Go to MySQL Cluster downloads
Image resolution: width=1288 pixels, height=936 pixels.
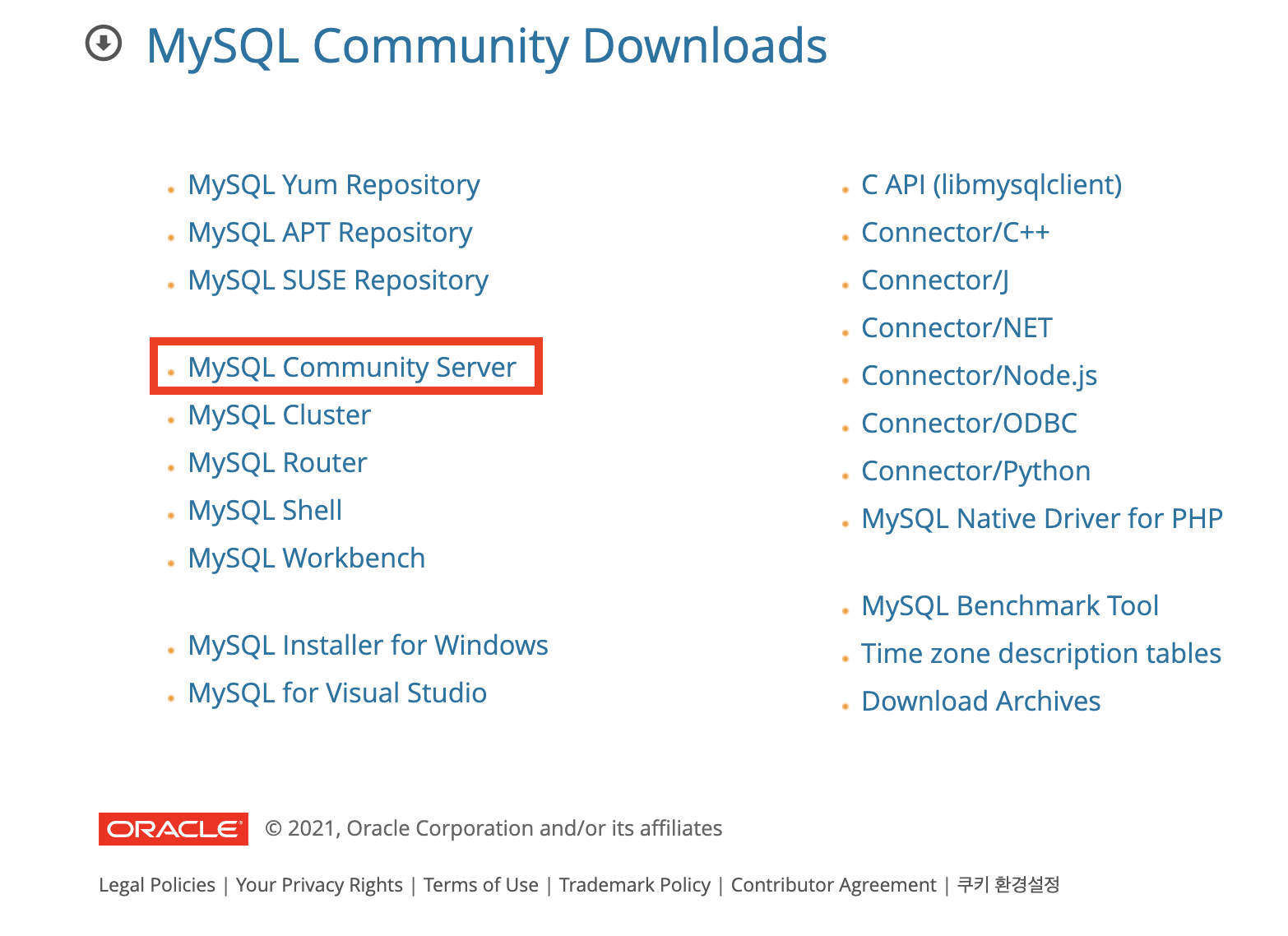pyautogui.click(x=280, y=415)
